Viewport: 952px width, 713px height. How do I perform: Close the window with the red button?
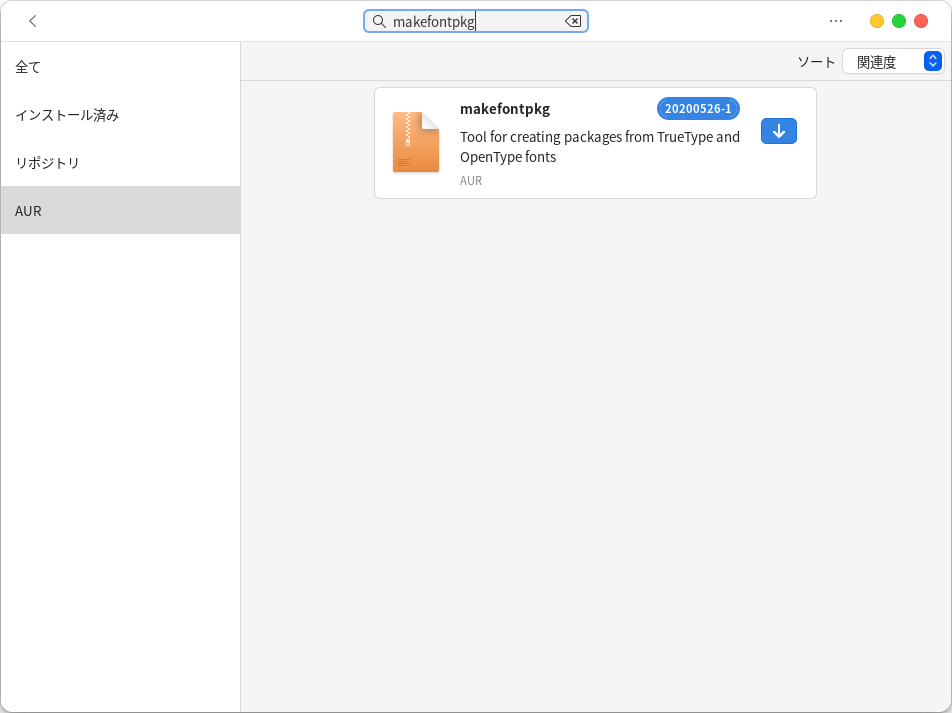(921, 21)
